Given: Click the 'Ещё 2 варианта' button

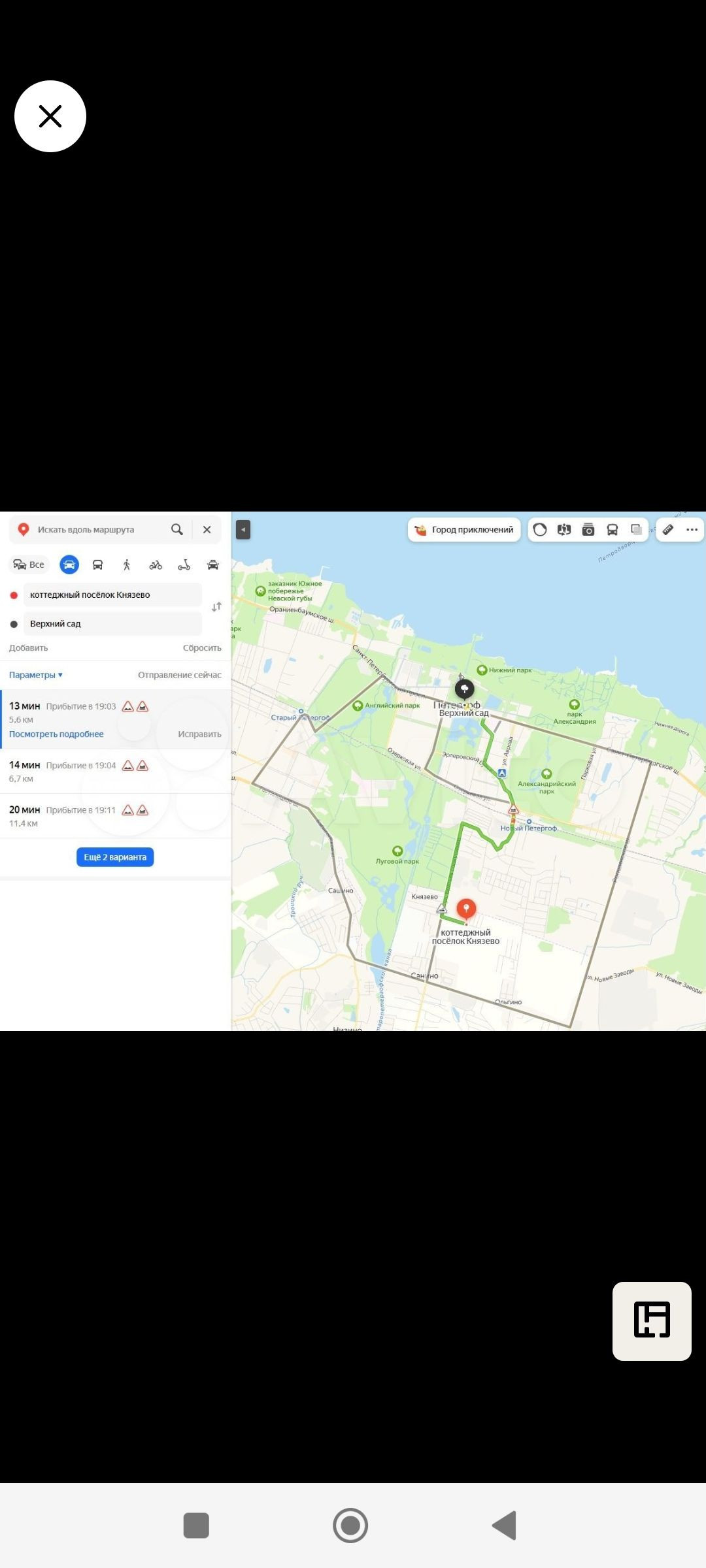Looking at the screenshot, I should (115, 857).
